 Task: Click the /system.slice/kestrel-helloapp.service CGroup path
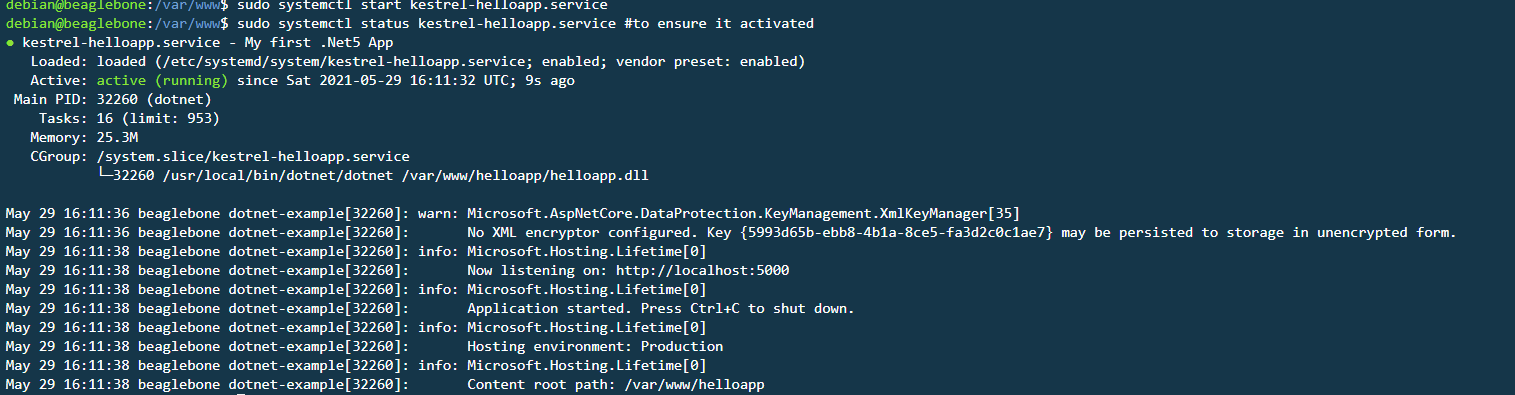tap(253, 156)
